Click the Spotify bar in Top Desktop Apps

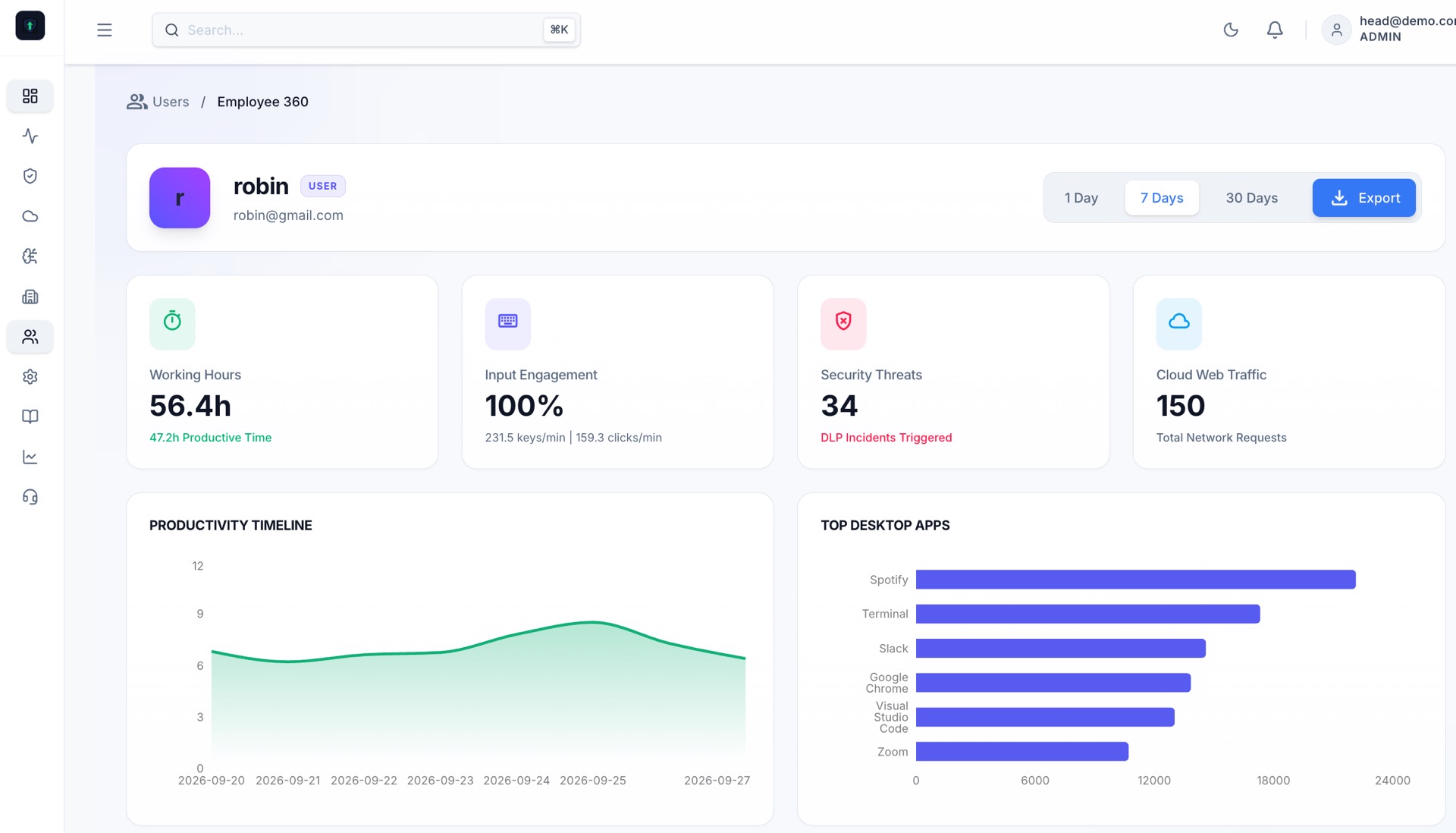tap(1136, 580)
